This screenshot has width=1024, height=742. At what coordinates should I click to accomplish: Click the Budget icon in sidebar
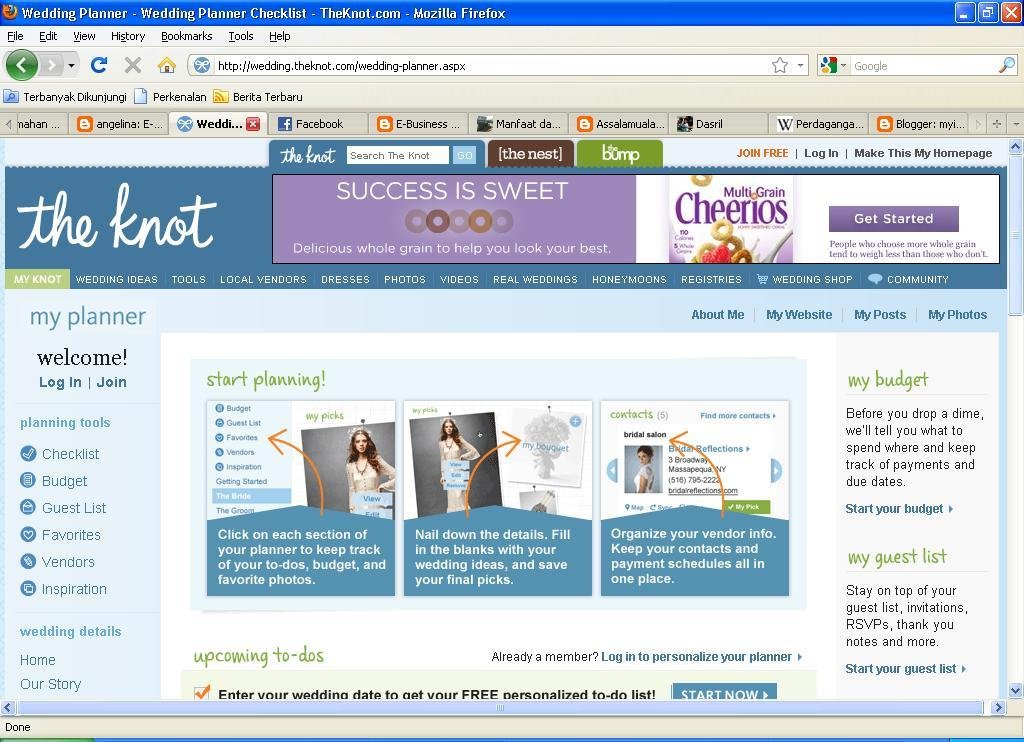coord(28,481)
